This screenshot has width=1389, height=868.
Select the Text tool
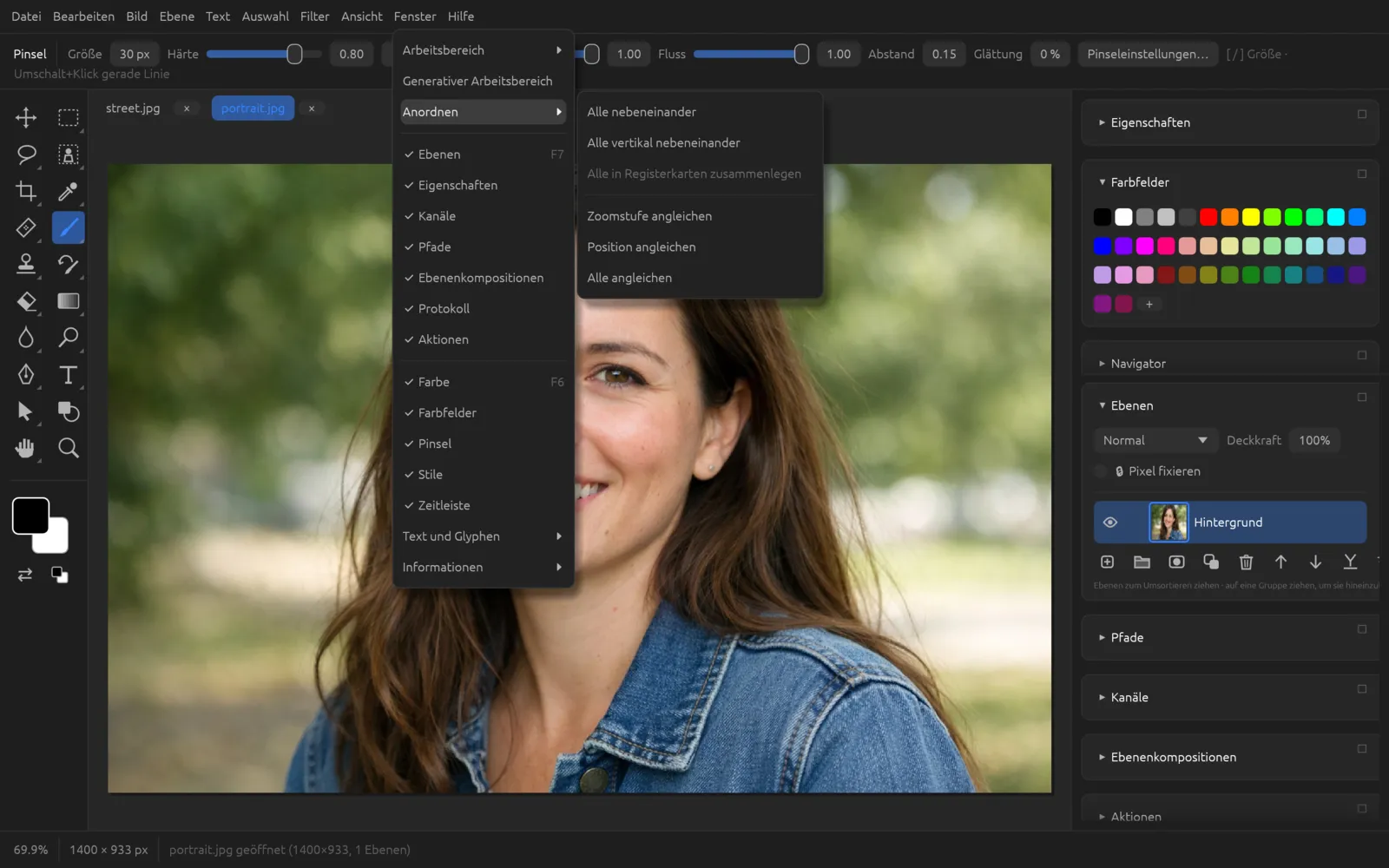[x=68, y=375]
